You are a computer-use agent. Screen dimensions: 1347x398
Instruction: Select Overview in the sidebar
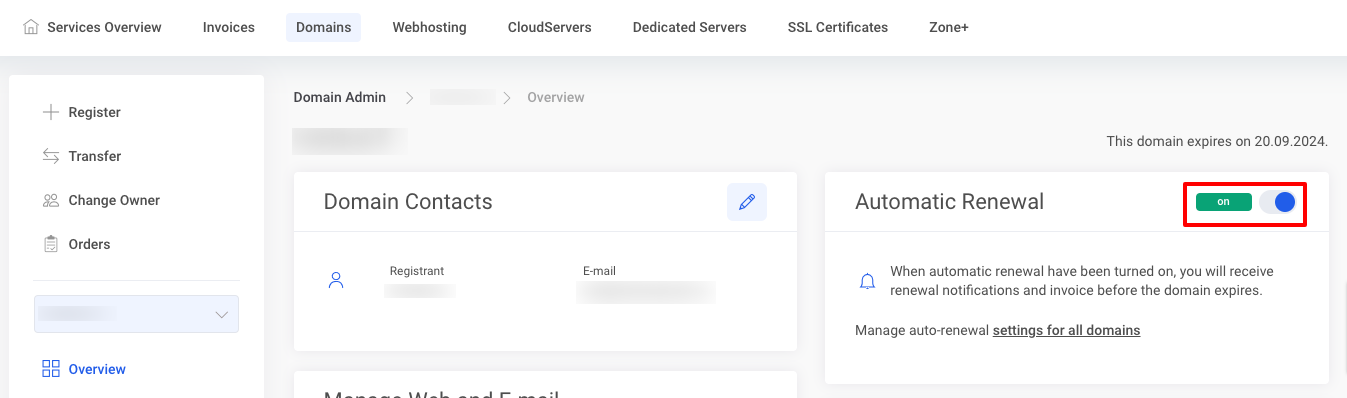tap(97, 369)
